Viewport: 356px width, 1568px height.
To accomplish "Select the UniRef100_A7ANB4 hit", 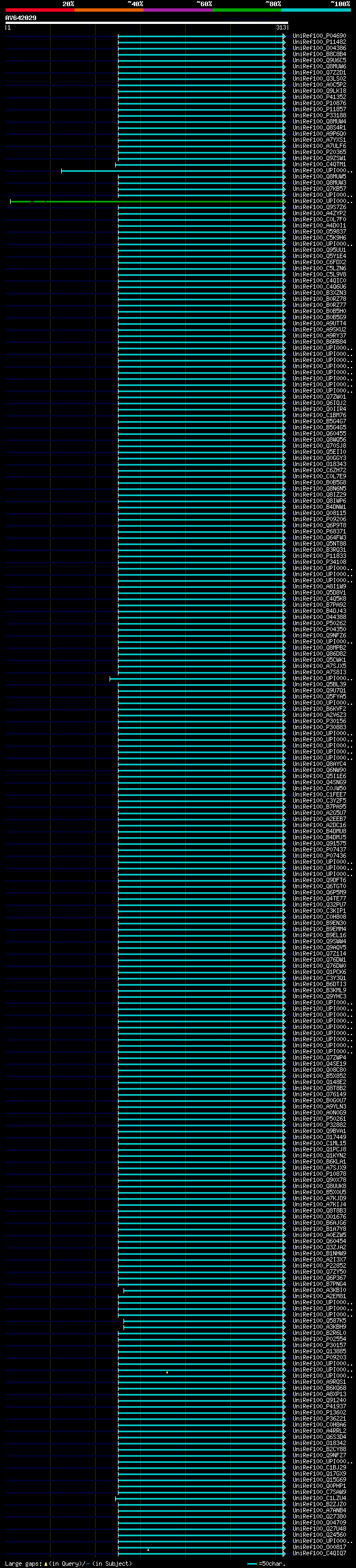I will tap(319, 1510).
